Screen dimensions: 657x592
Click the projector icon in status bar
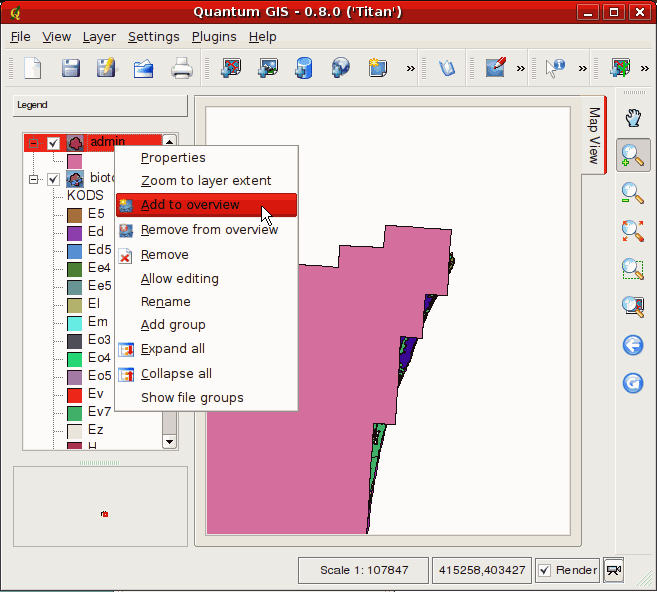[614, 570]
